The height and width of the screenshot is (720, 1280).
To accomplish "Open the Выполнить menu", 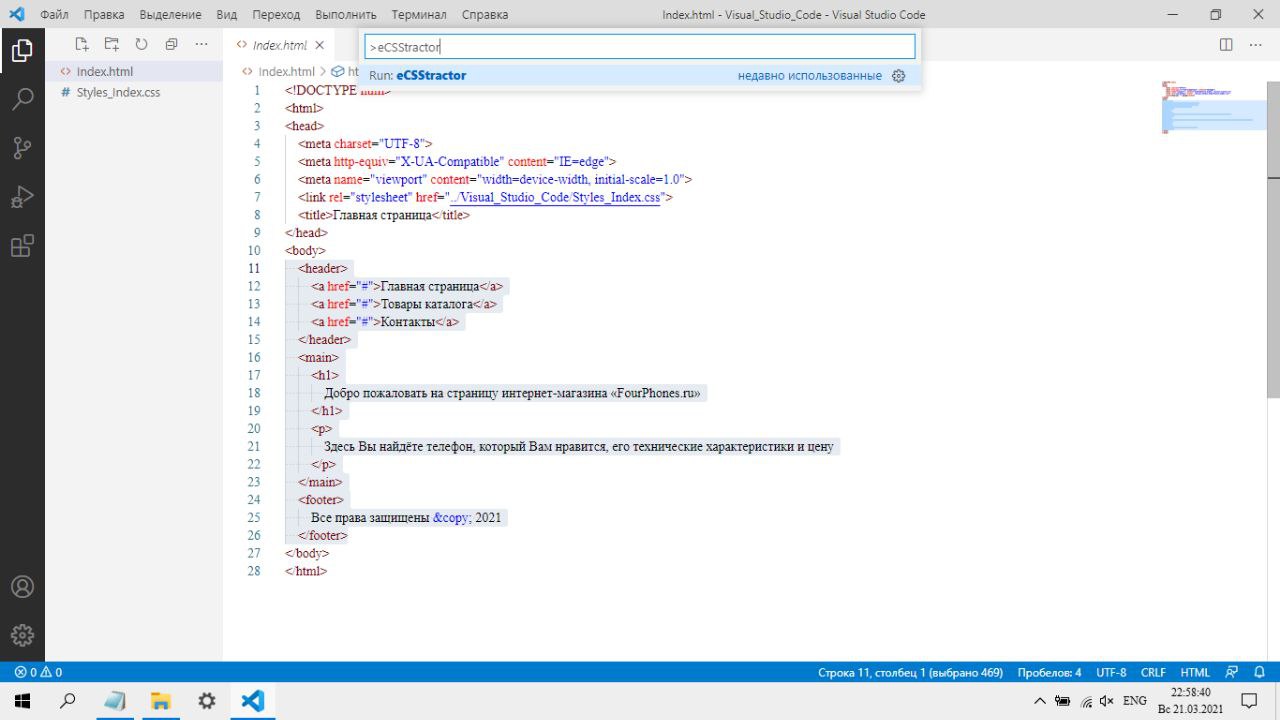I will (x=345, y=15).
